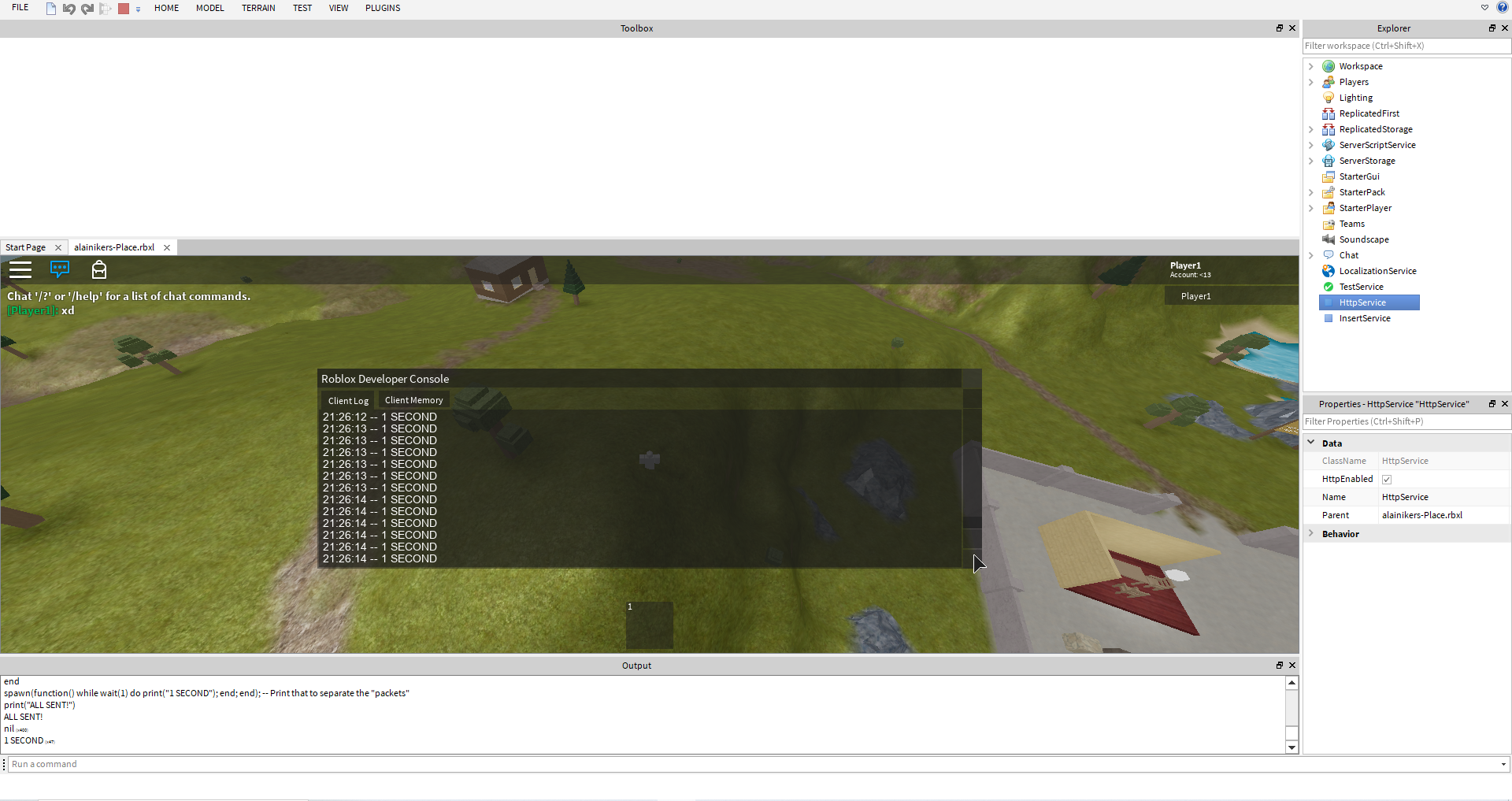Click the Lighting lightbulb icon in Explorer

point(1329,98)
